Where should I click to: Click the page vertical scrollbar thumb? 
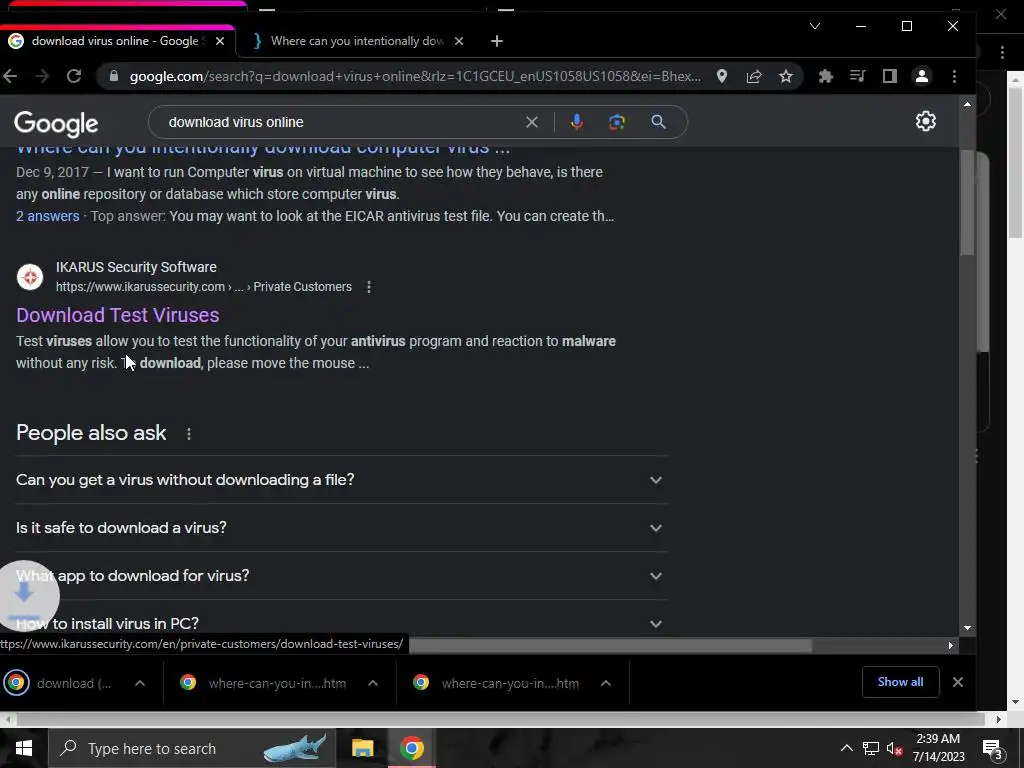967,202
